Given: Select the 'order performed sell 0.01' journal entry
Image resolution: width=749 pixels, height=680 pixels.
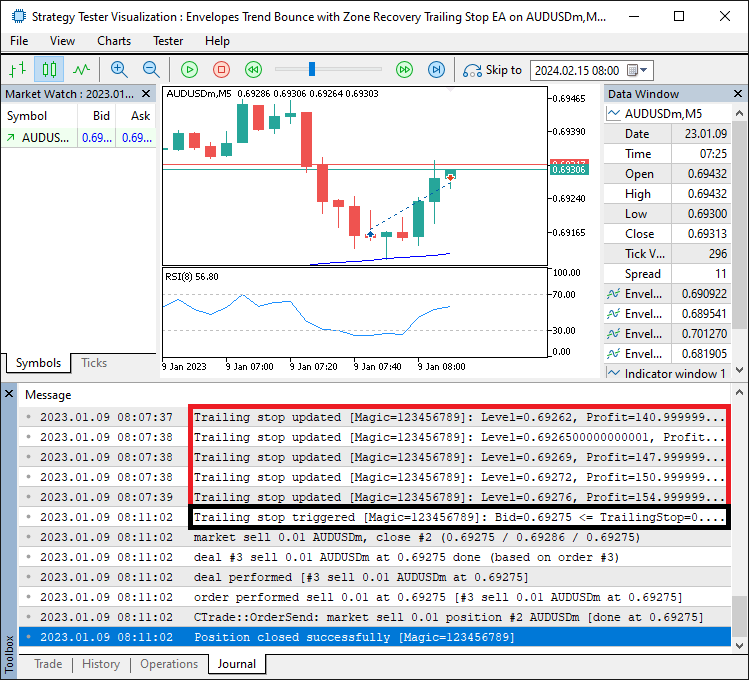Looking at the screenshot, I should click(x=375, y=597).
